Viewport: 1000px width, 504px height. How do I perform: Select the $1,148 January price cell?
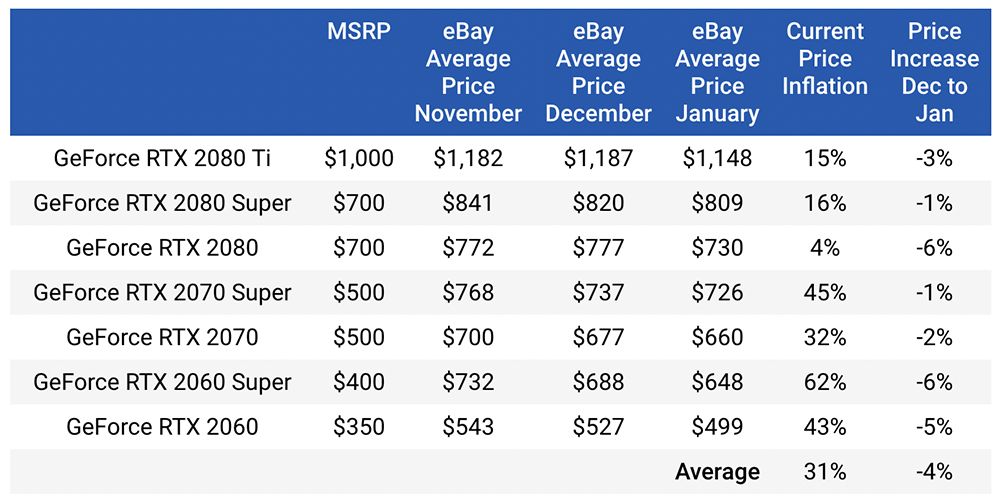pos(717,158)
